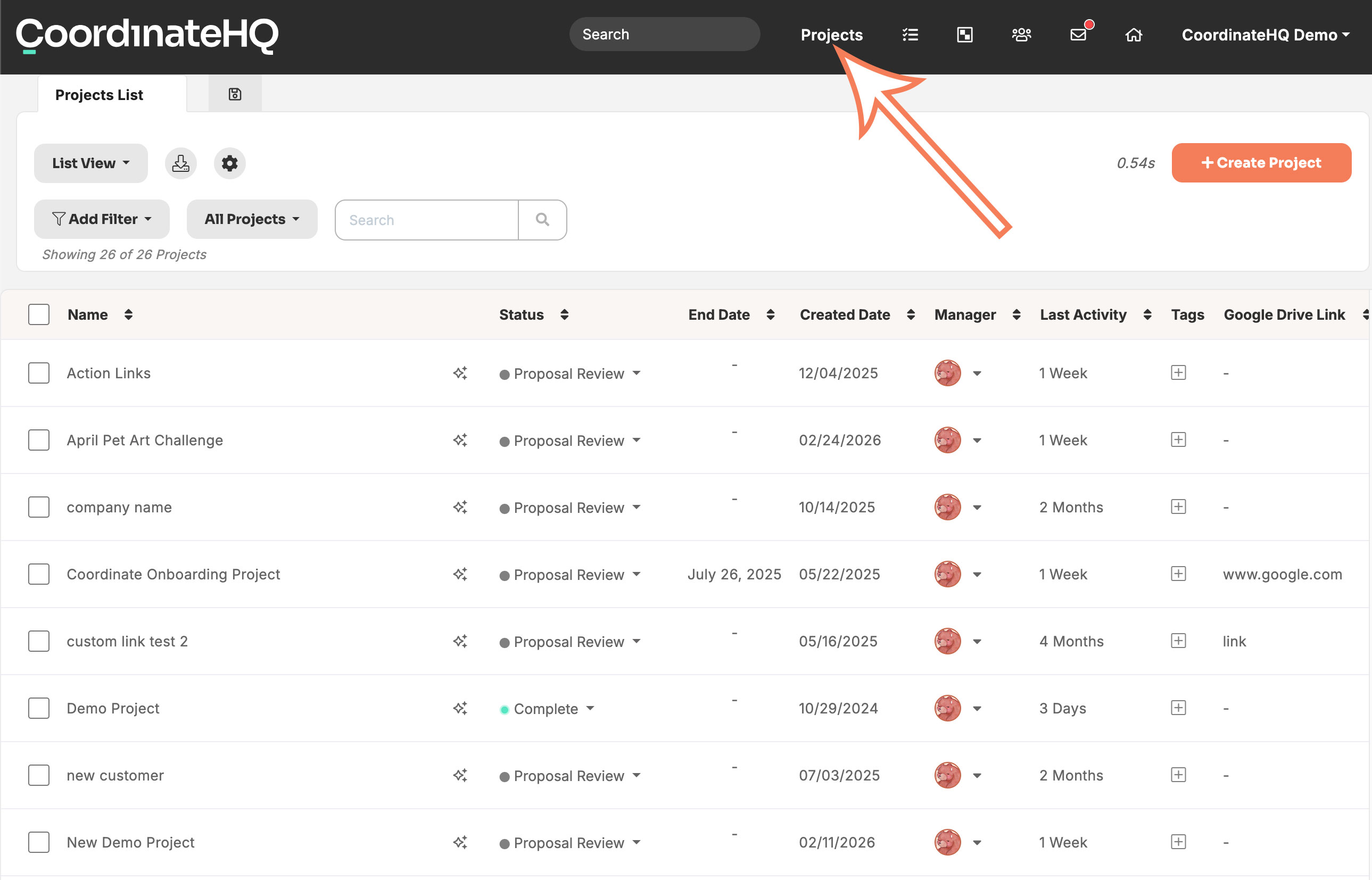Select the company name row checkbox

[x=39, y=507]
